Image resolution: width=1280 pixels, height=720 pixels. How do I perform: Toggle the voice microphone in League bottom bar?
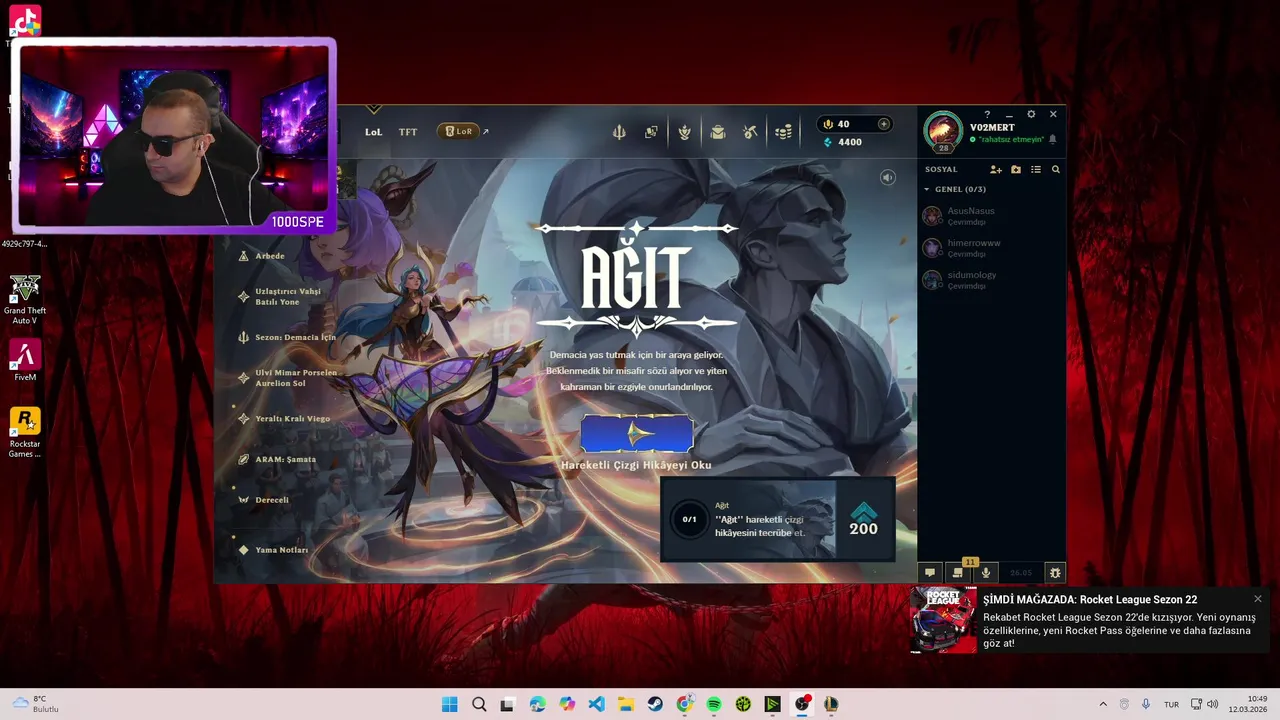985,573
